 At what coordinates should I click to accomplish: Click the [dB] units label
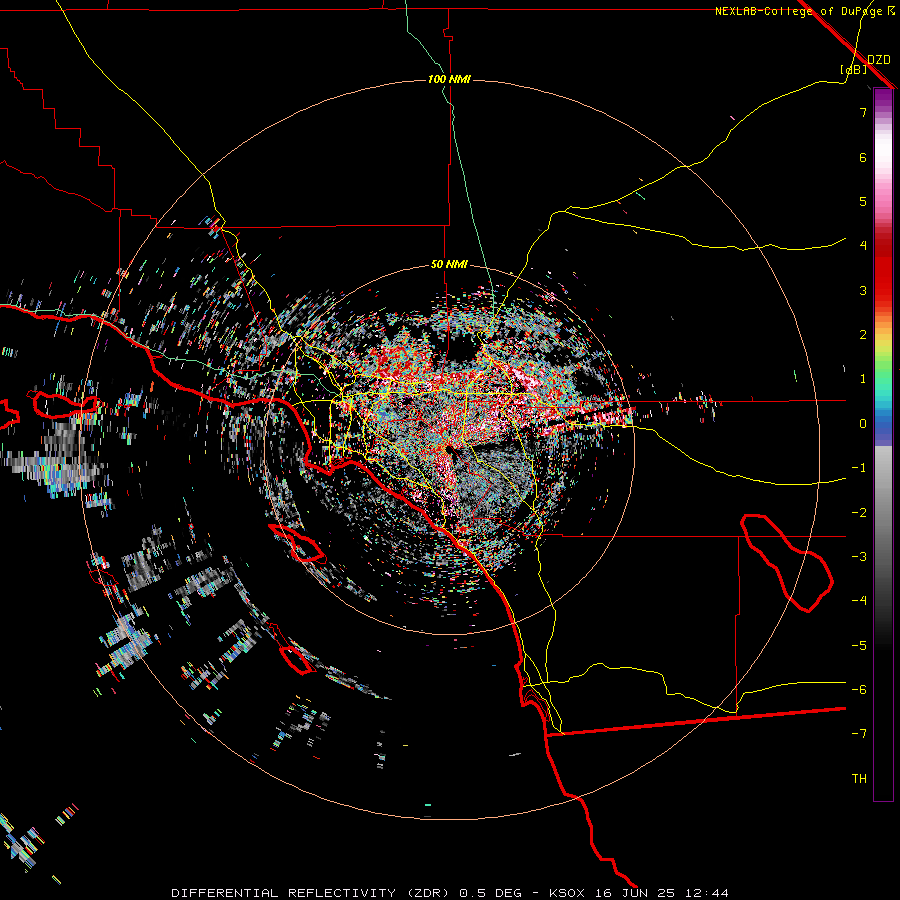853,69
